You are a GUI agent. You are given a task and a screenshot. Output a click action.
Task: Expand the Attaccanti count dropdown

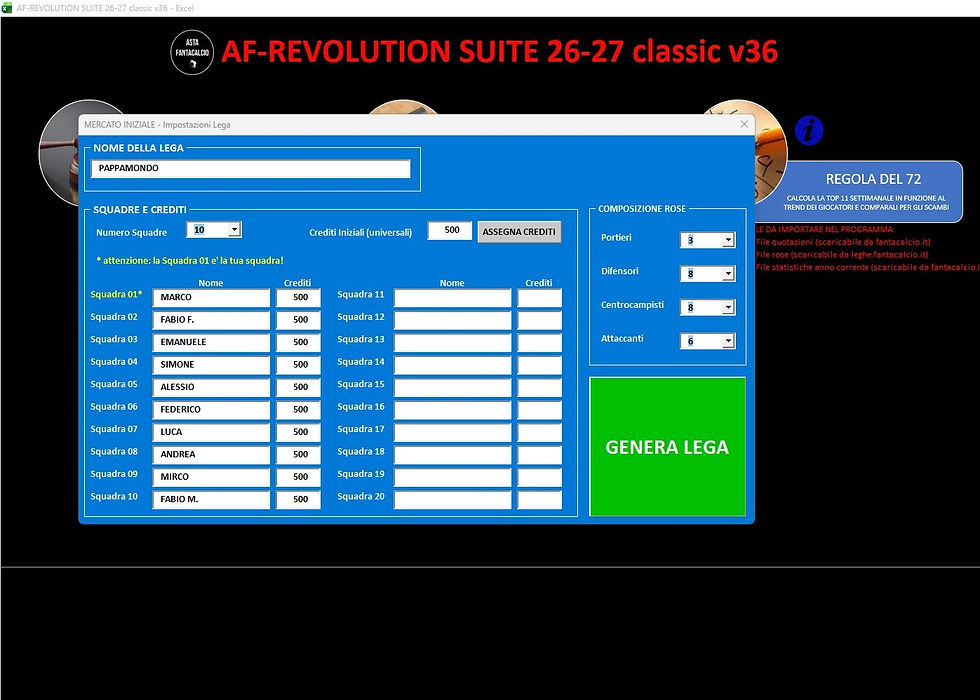pyautogui.click(x=728, y=341)
